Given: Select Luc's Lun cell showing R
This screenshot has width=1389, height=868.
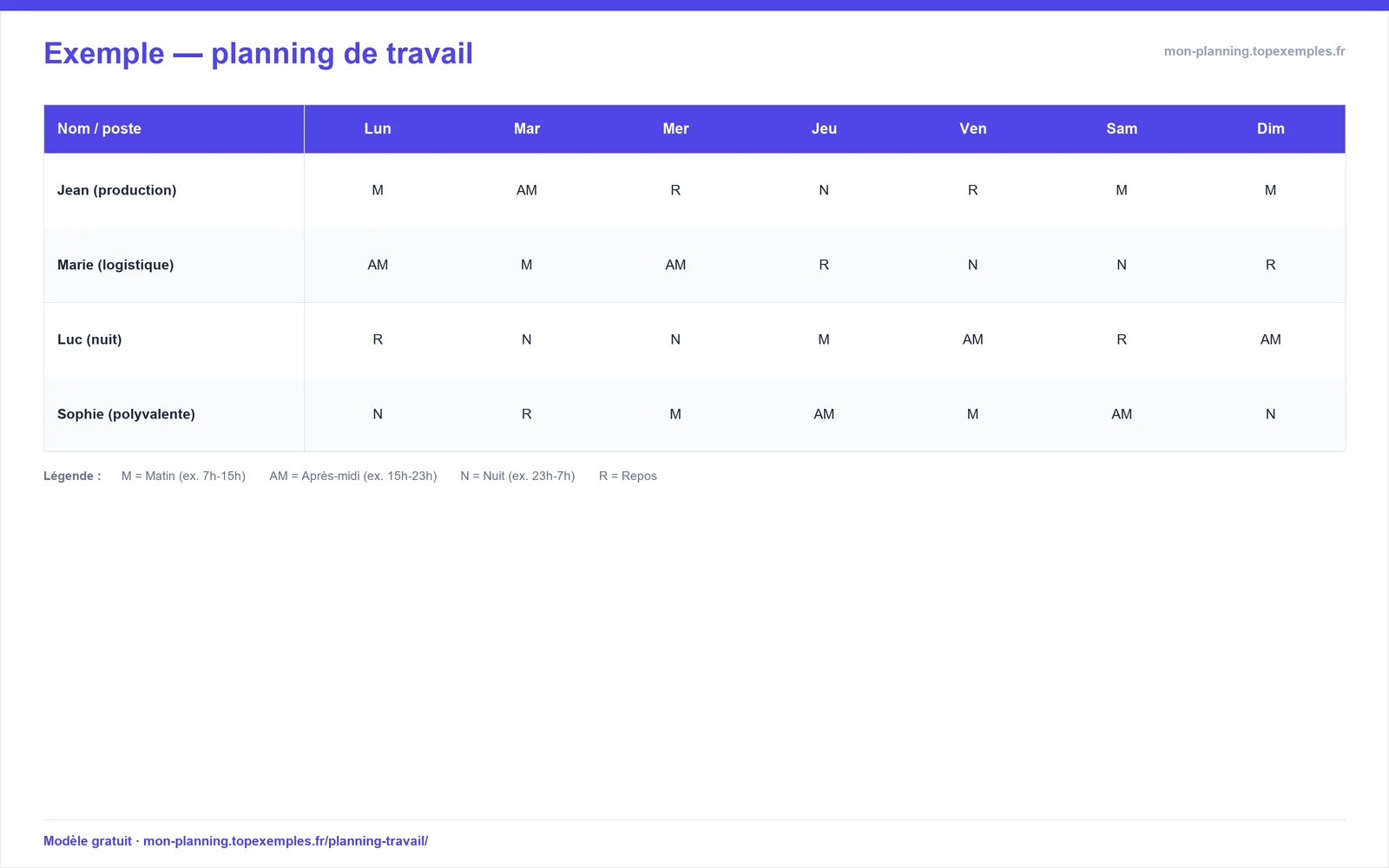Looking at the screenshot, I should pyautogui.click(x=378, y=339).
